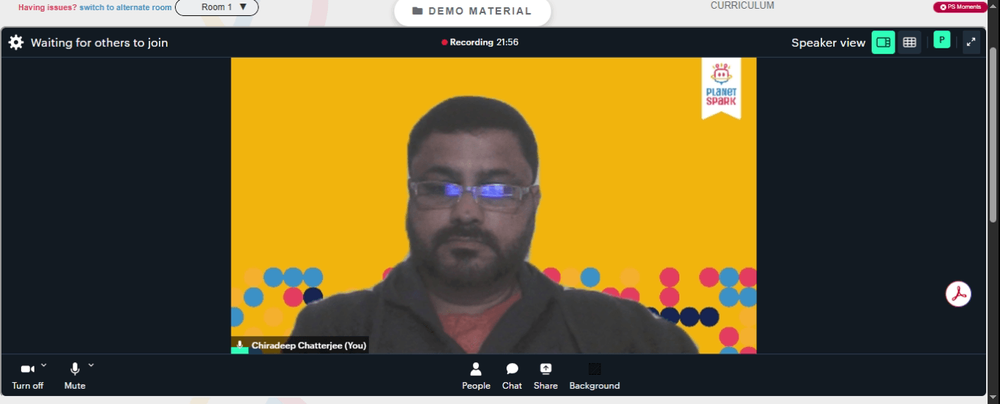Expand camera options chevron

[44, 365]
